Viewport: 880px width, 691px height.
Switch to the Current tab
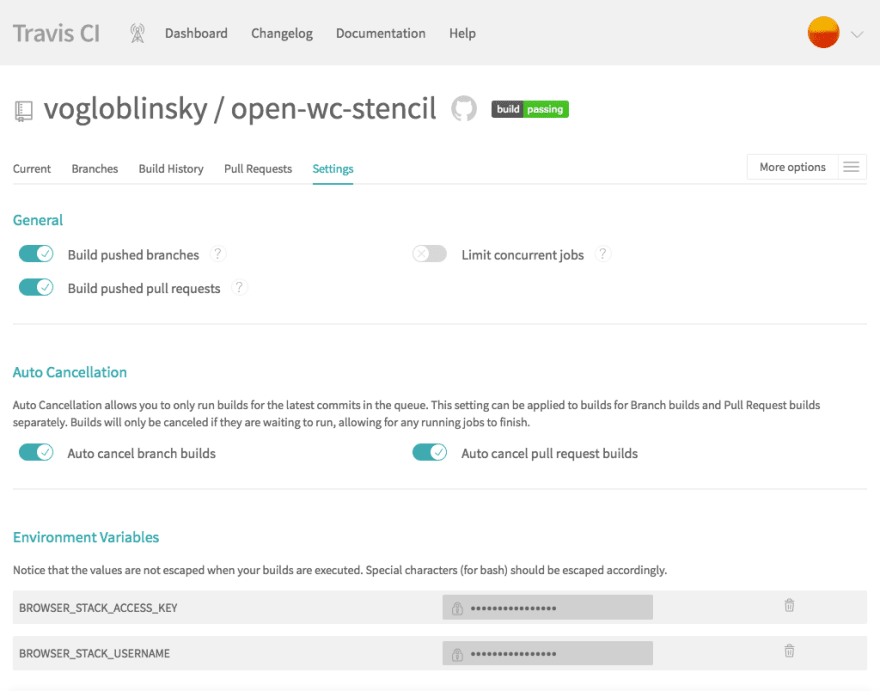(31, 169)
